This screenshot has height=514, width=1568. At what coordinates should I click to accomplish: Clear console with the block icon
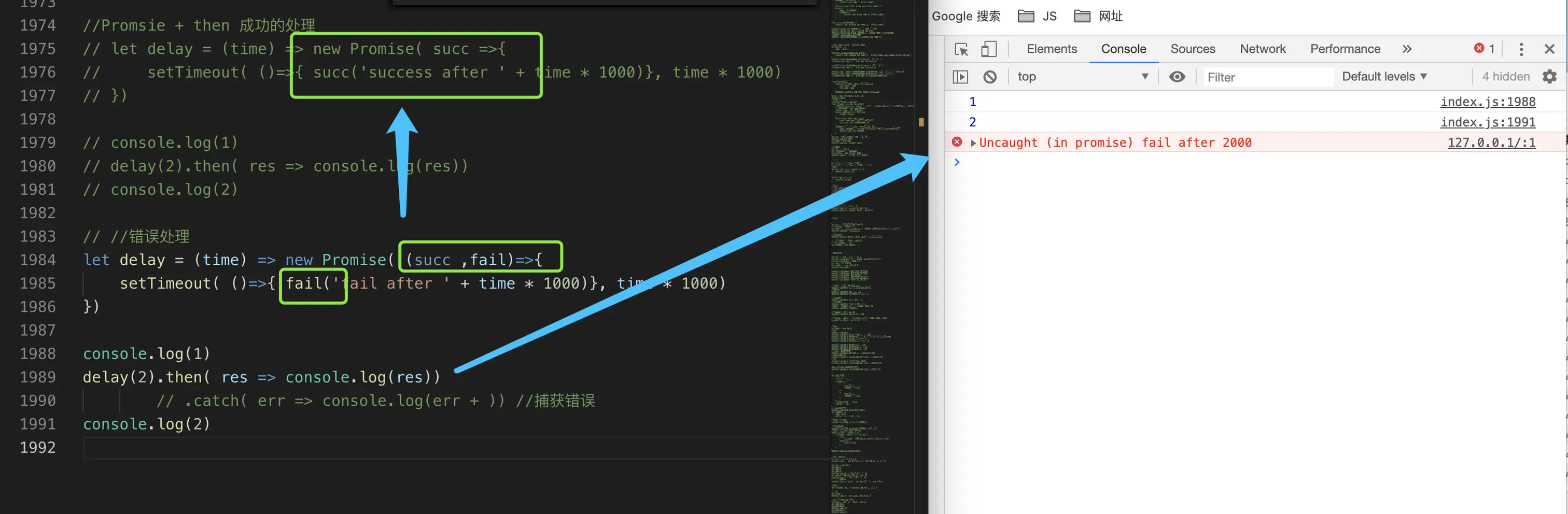click(990, 77)
